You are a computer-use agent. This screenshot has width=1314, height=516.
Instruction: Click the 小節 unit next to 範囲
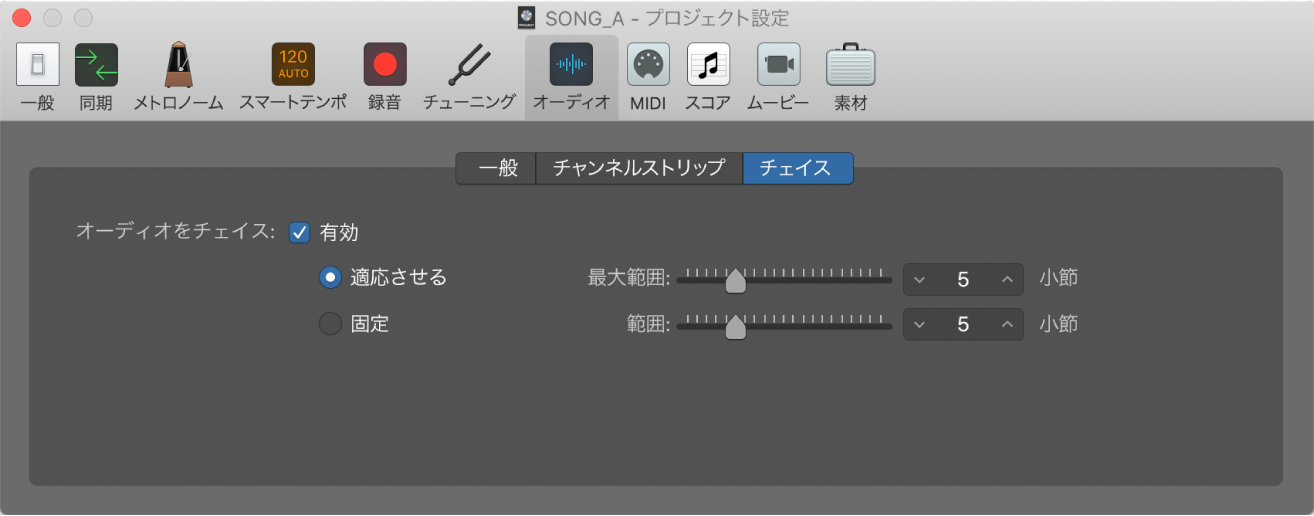[1058, 324]
